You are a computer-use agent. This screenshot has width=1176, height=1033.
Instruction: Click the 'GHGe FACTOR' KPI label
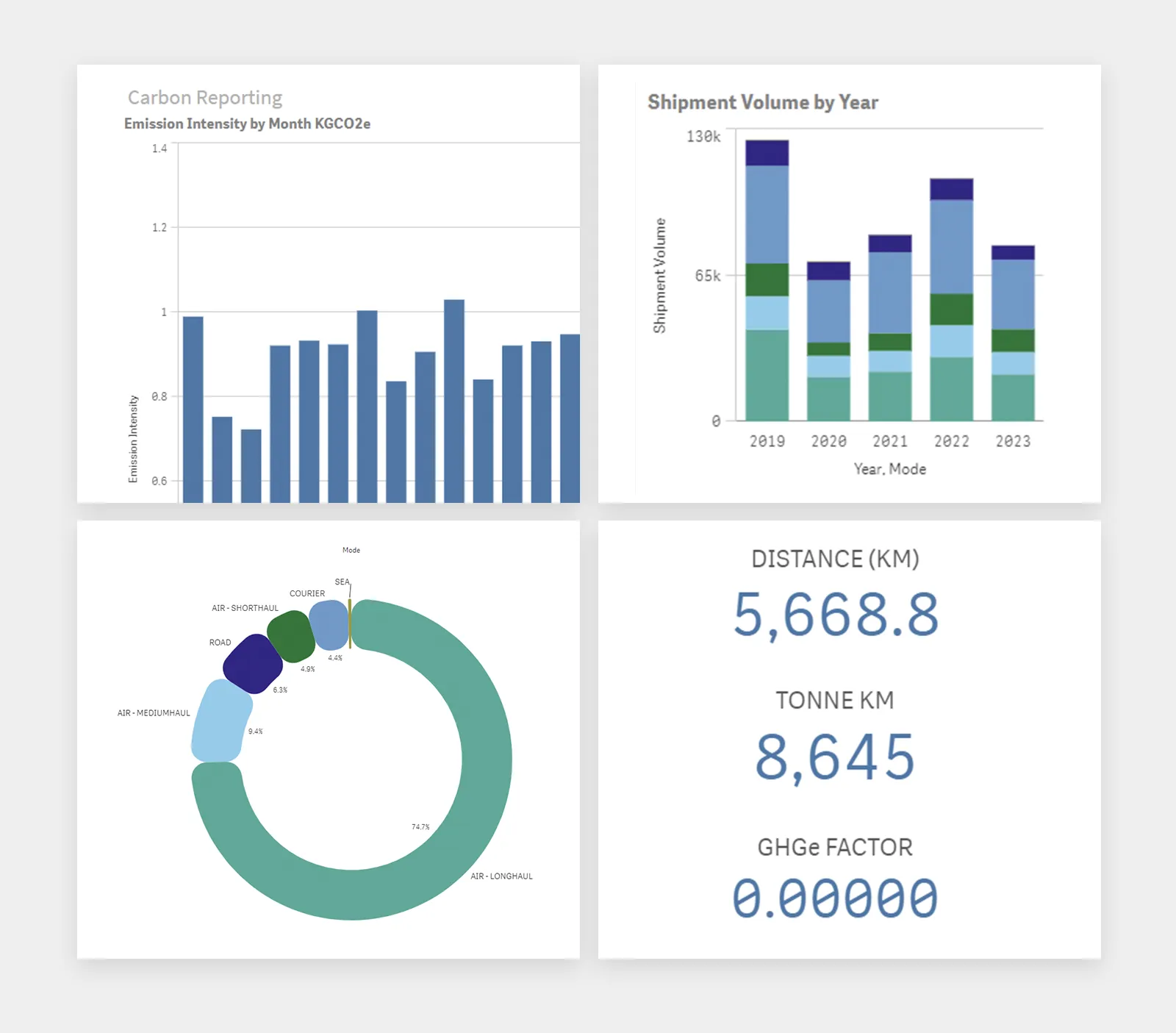coord(836,847)
